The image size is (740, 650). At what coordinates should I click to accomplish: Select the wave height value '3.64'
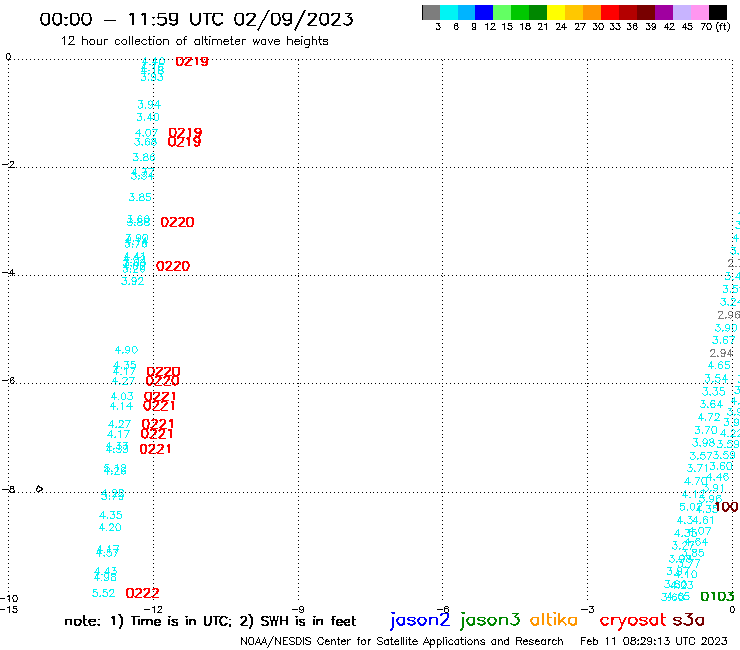711,405
